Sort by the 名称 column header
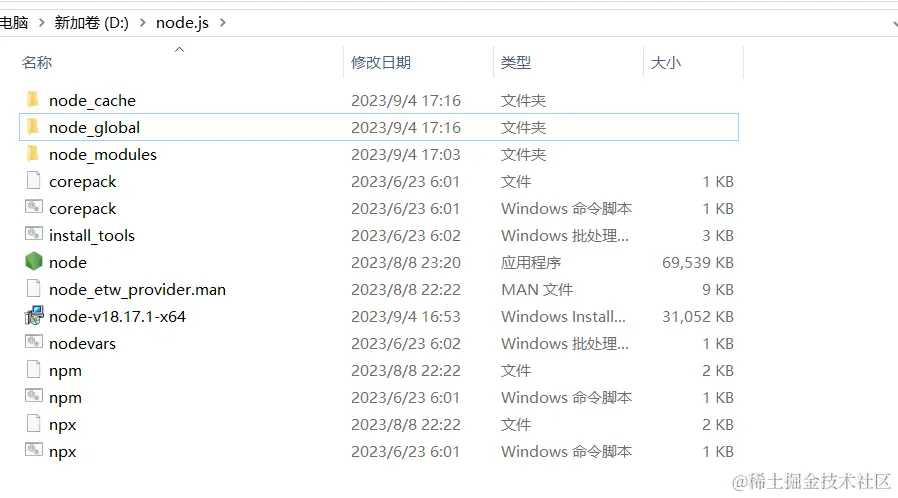 (x=37, y=62)
